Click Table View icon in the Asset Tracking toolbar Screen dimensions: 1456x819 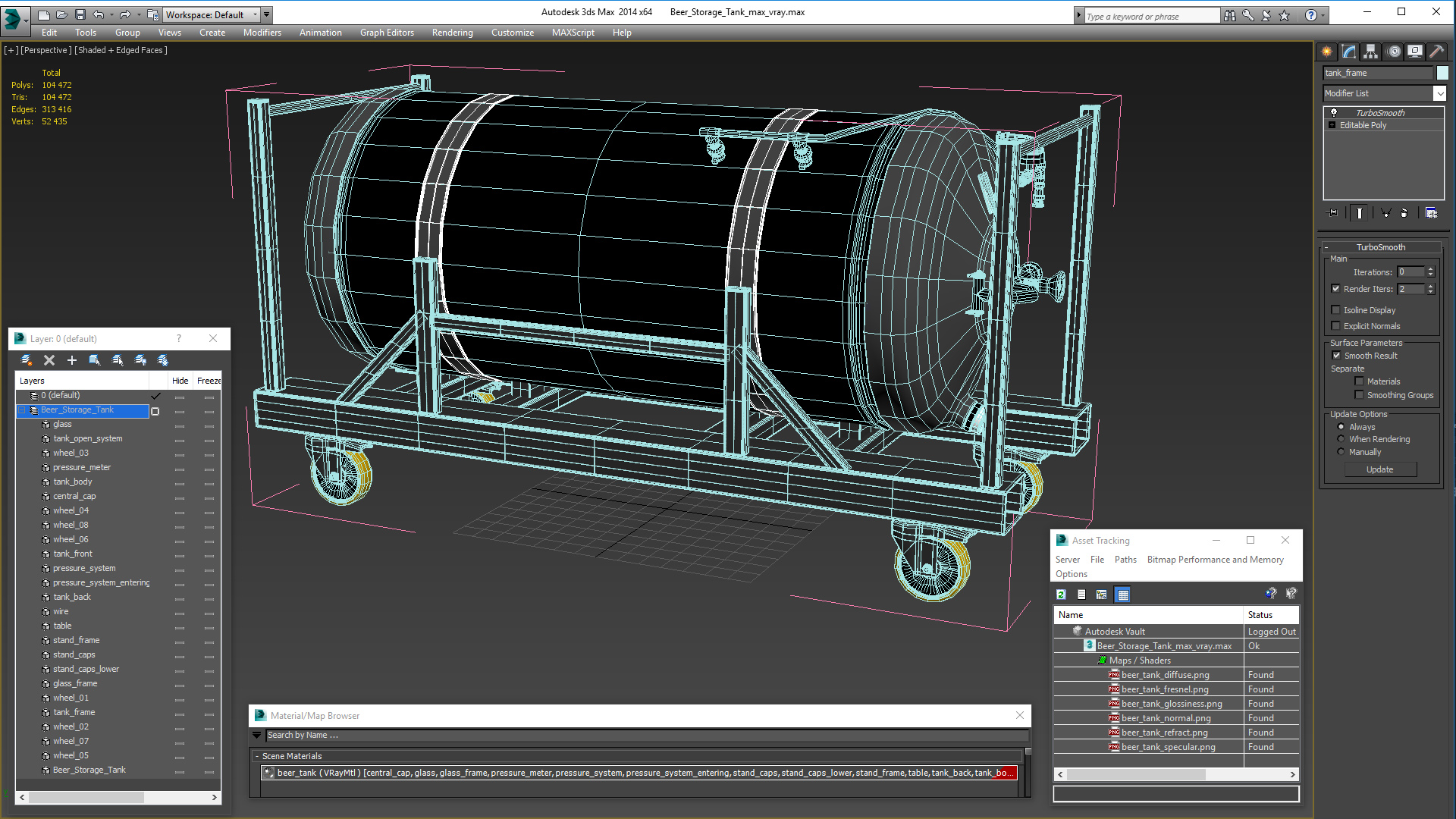pos(1123,595)
